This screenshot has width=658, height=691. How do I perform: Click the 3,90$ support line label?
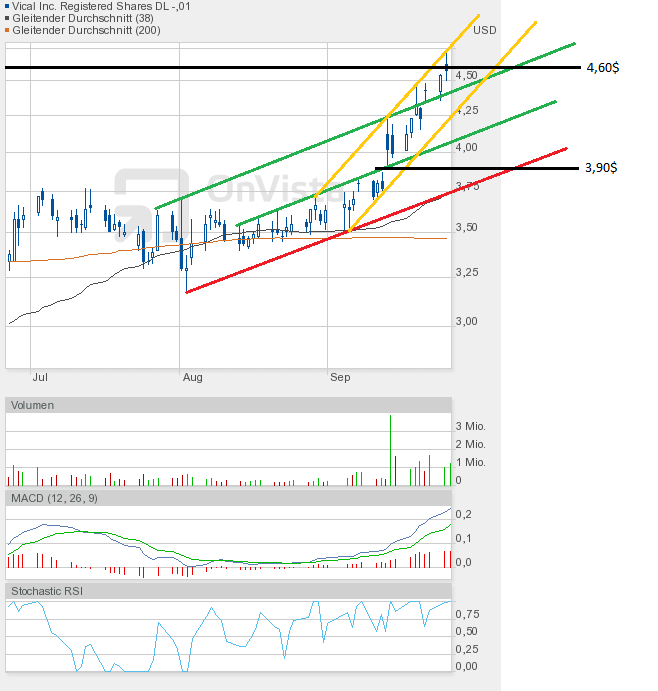coord(601,168)
